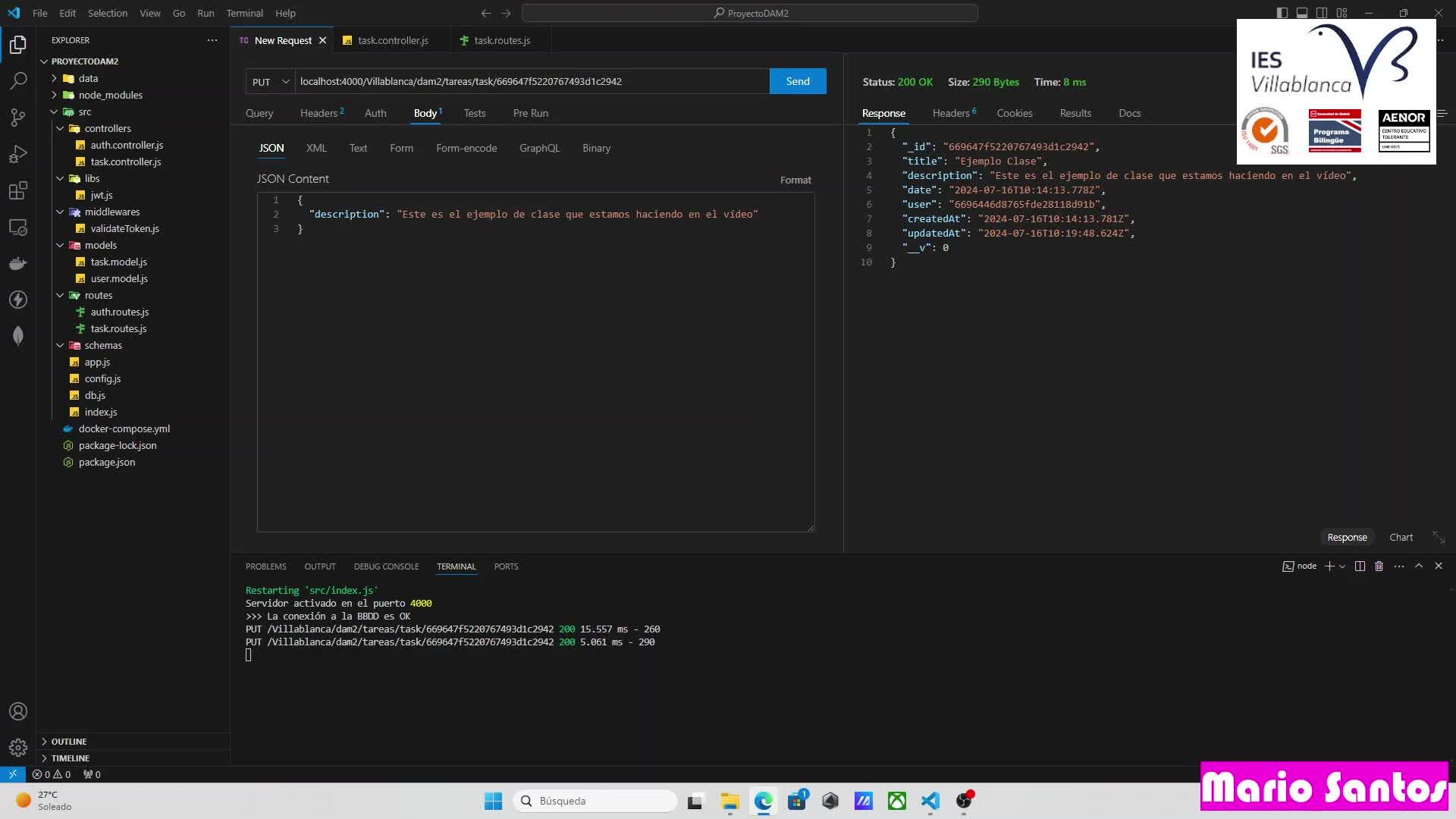
Task: Open the Terminal menu
Action: [244, 13]
